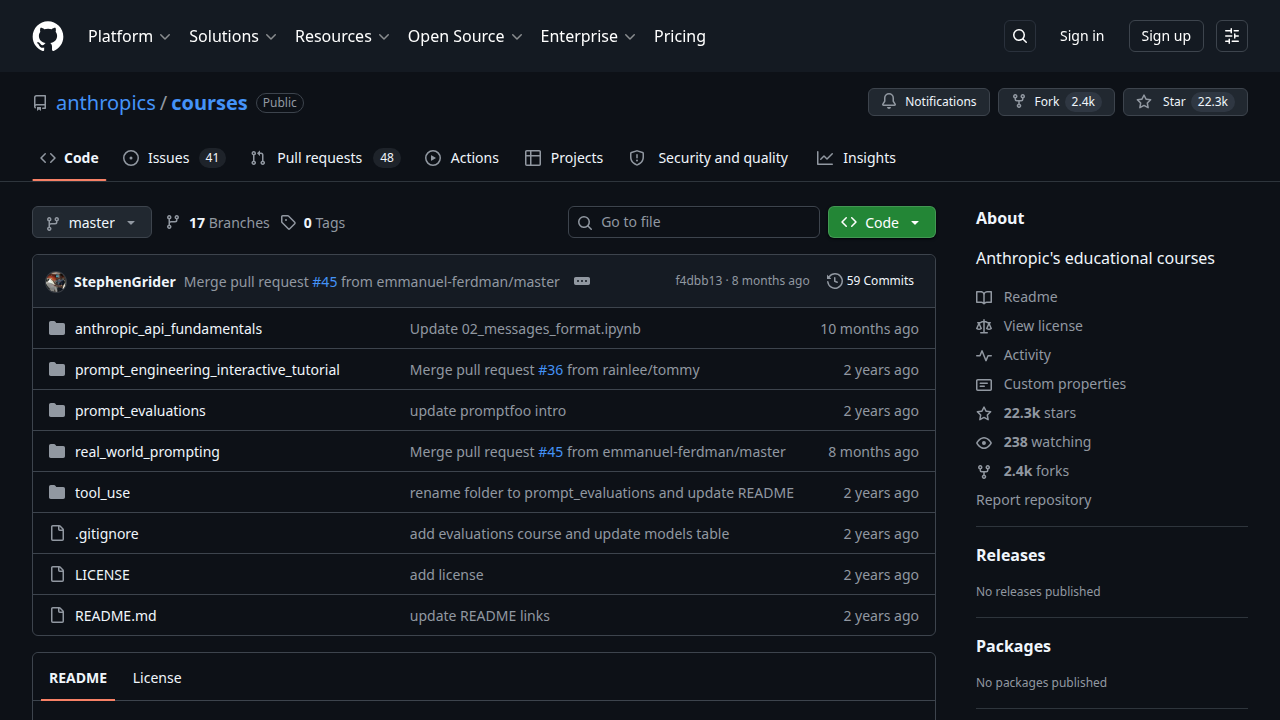Open the Solutions dropdown menu

pos(232,36)
